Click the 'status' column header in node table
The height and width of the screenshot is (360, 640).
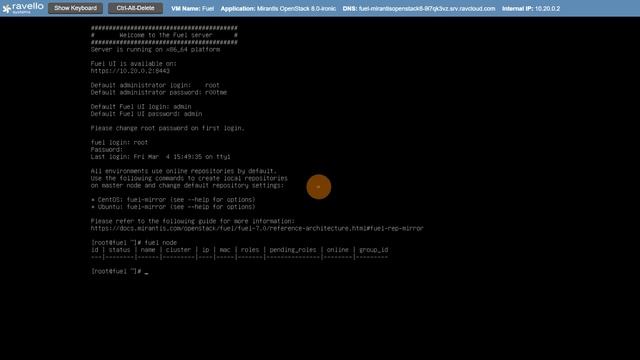[x=119, y=250]
